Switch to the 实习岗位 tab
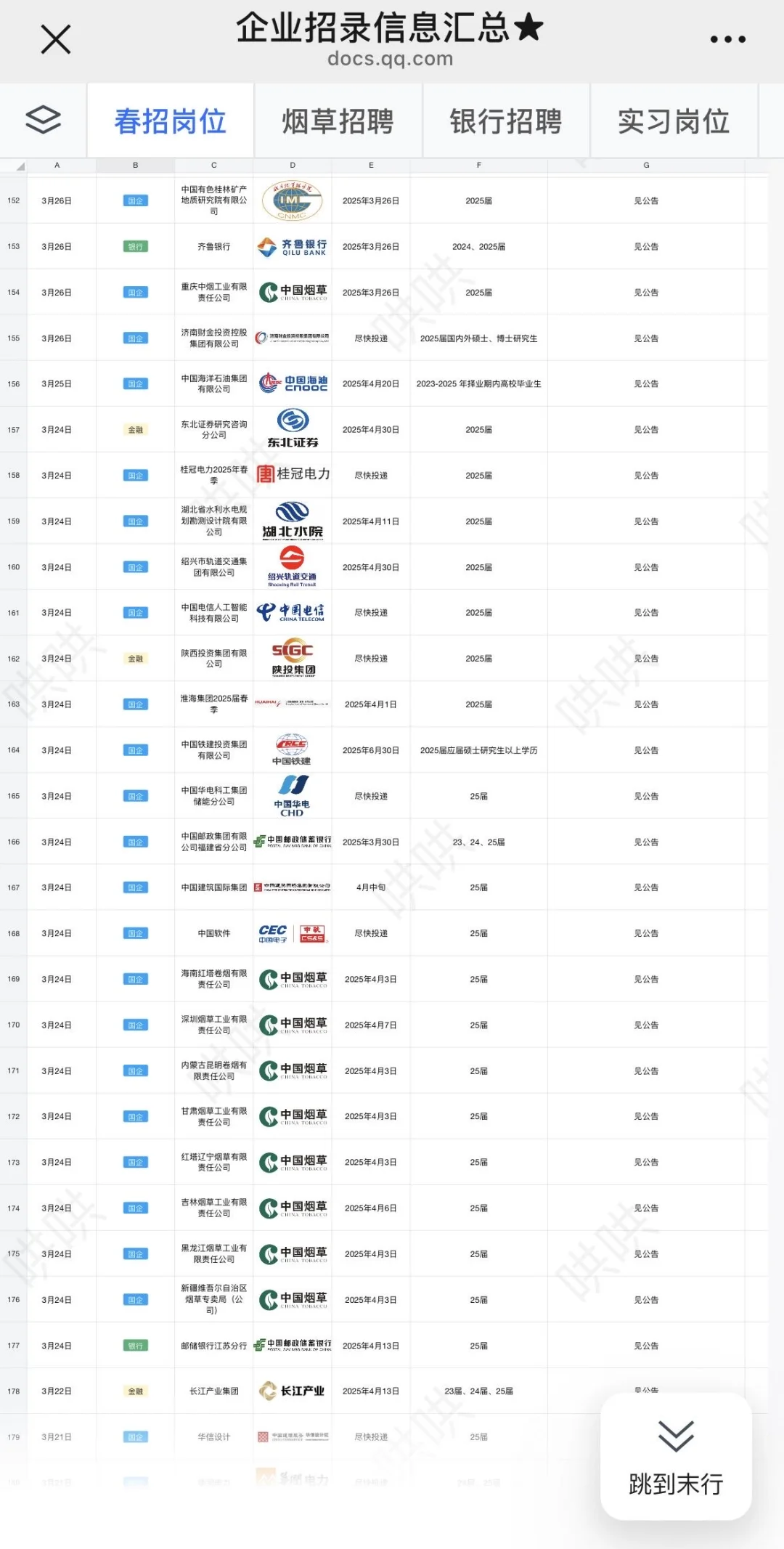Image resolution: width=784 pixels, height=1549 pixels. [674, 121]
